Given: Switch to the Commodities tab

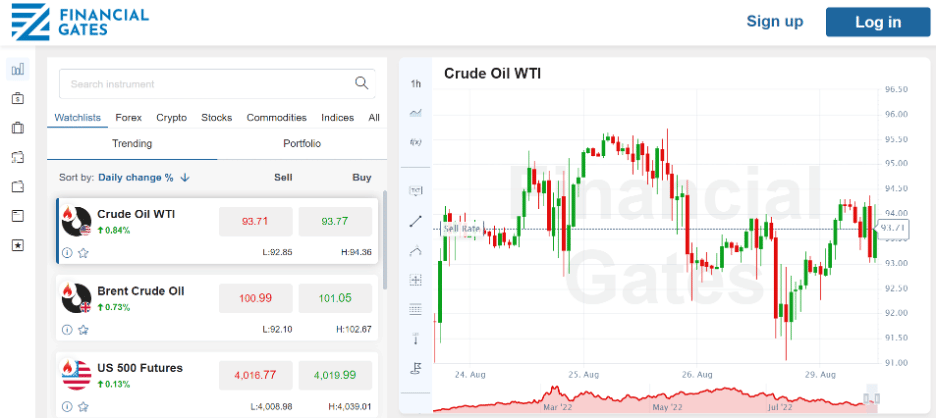Looking at the screenshot, I should click(276, 117).
